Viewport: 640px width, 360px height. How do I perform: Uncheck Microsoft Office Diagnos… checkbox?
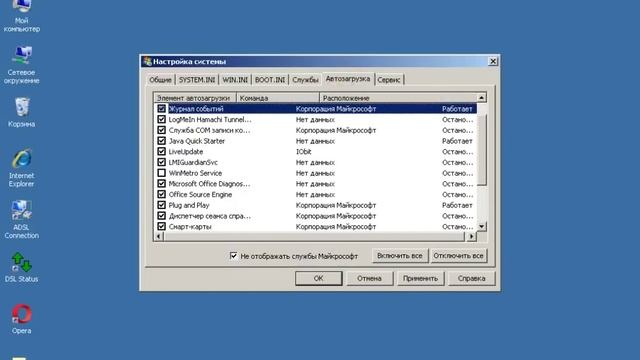(x=161, y=184)
